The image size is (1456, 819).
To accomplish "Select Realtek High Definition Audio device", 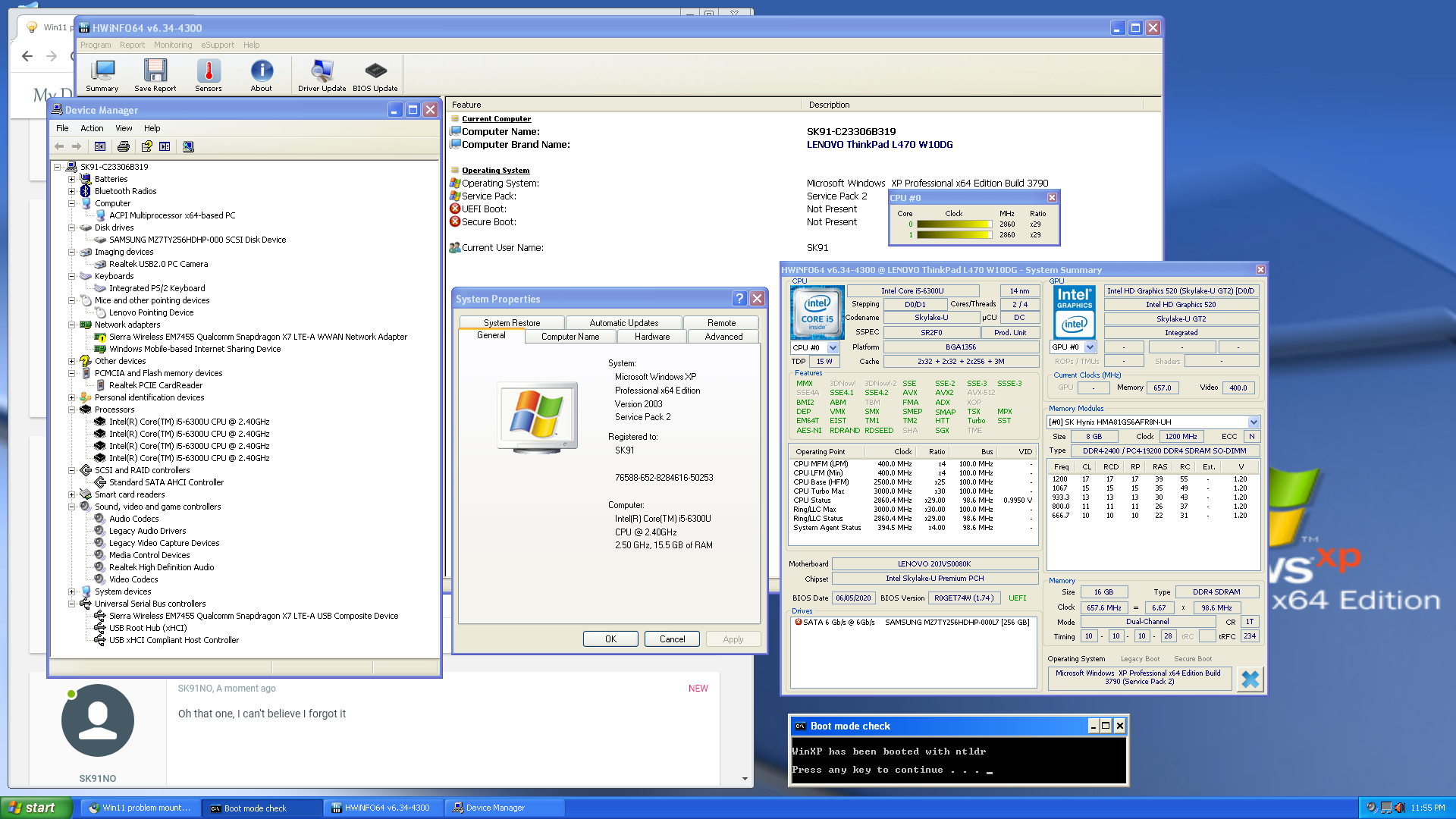I will 162,567.
